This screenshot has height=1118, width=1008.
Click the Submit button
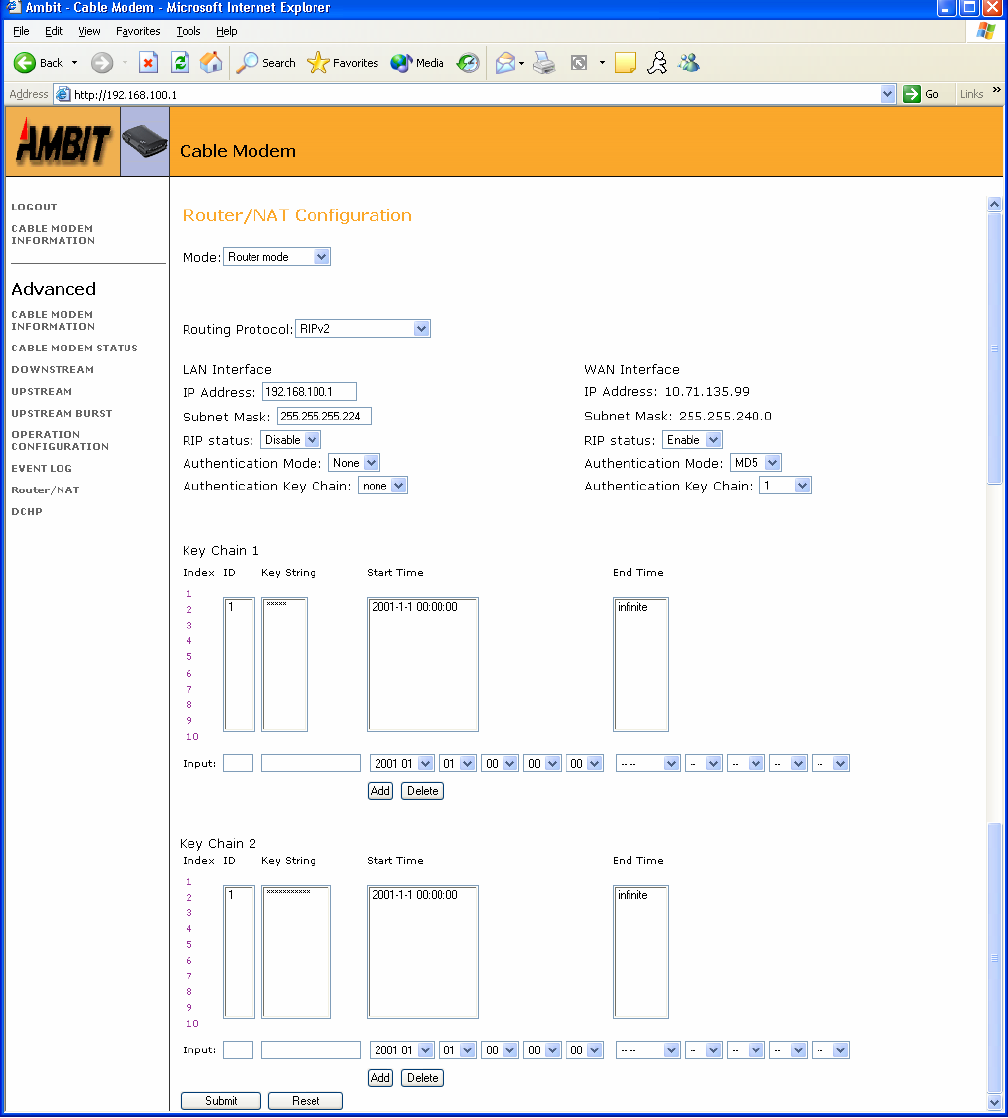tap(221, 1101)
